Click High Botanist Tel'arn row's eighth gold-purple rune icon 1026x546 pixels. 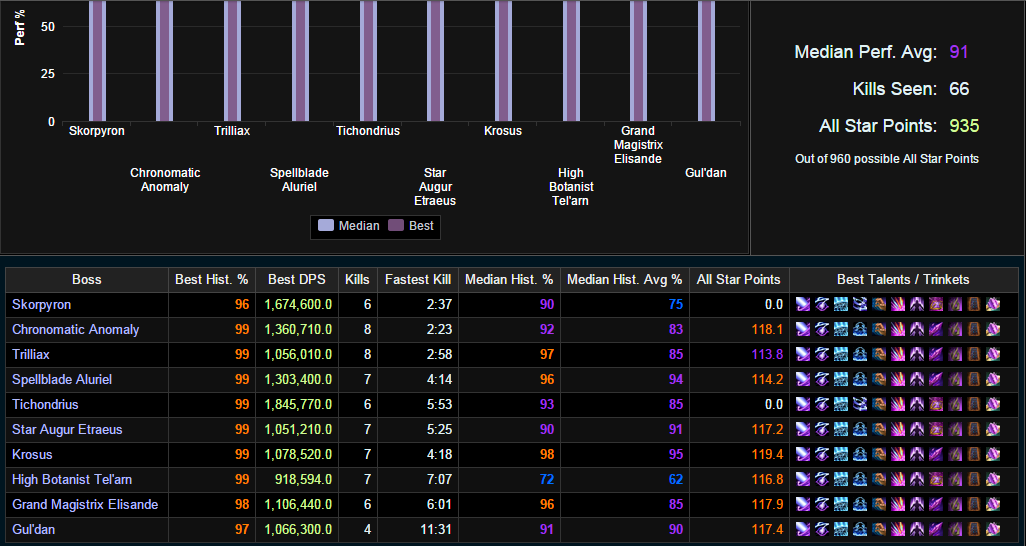[x=936, y=479]
